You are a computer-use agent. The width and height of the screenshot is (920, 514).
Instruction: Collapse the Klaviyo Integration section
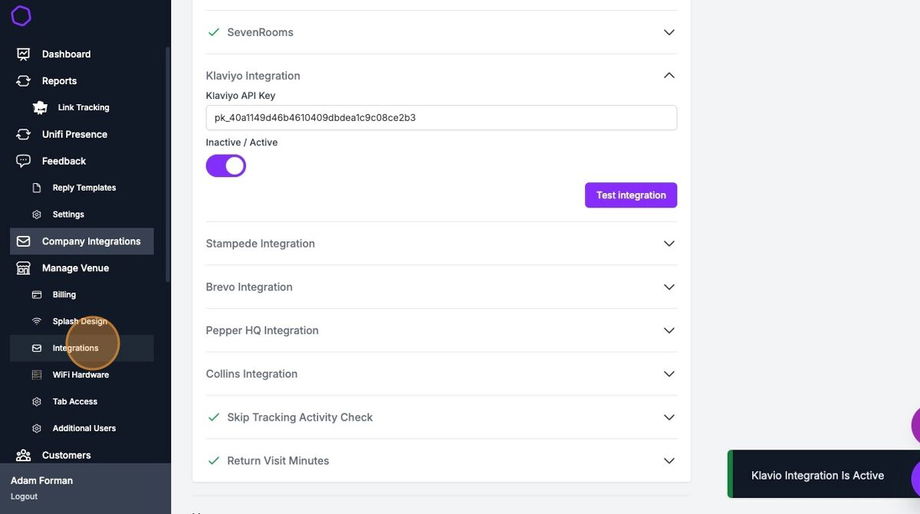(669, 75)
